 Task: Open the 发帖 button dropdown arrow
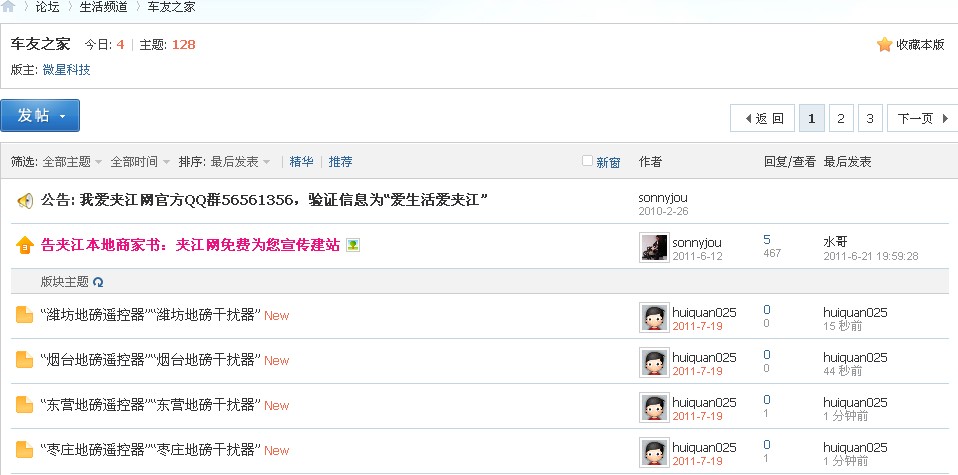(62, 116)
